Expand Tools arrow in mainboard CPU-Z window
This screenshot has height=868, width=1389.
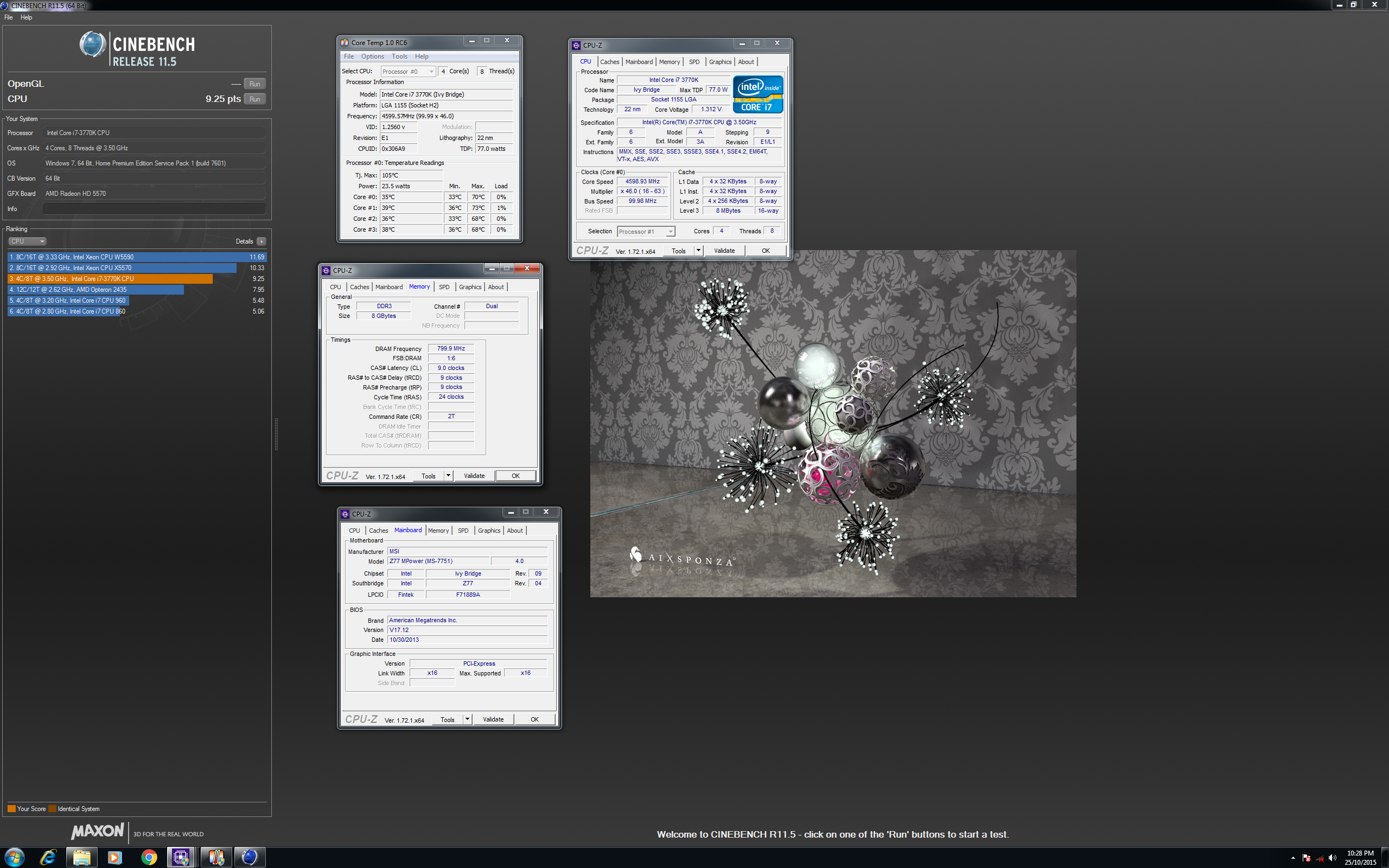(467, 719)
